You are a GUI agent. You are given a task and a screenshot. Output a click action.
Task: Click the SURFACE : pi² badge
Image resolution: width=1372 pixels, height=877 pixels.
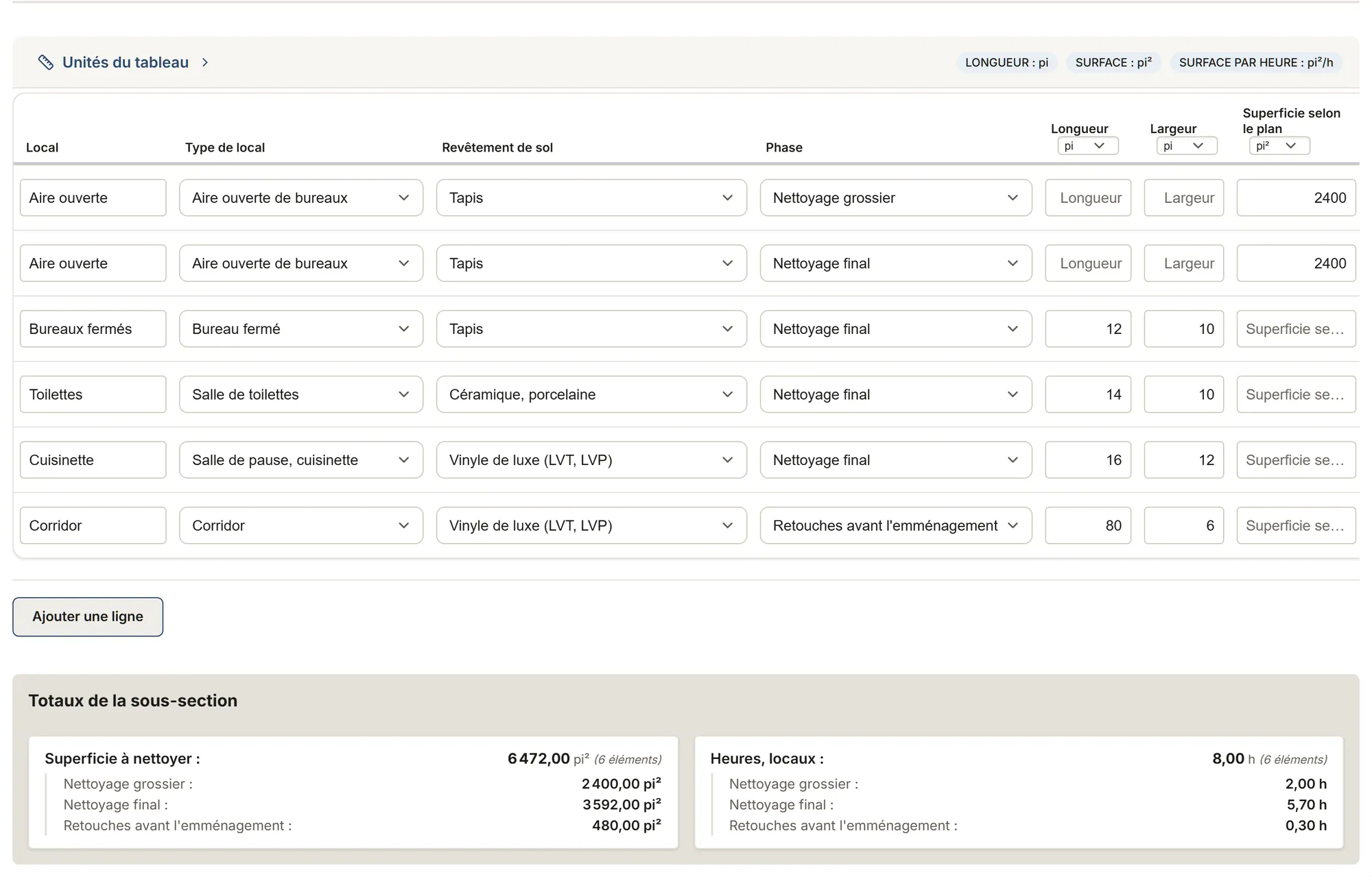click(1113, 62)
